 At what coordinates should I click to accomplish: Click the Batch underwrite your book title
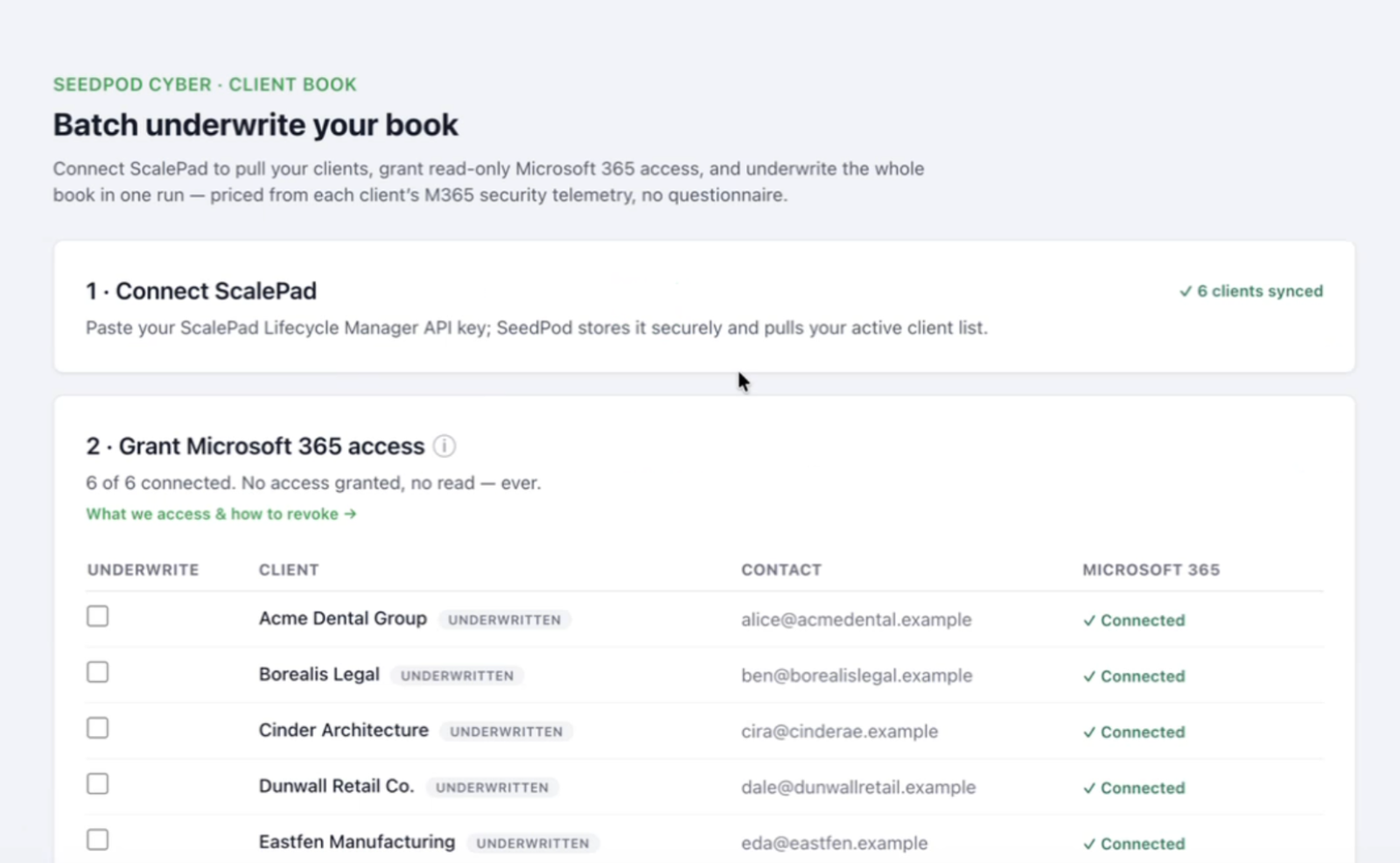point(255,125)
